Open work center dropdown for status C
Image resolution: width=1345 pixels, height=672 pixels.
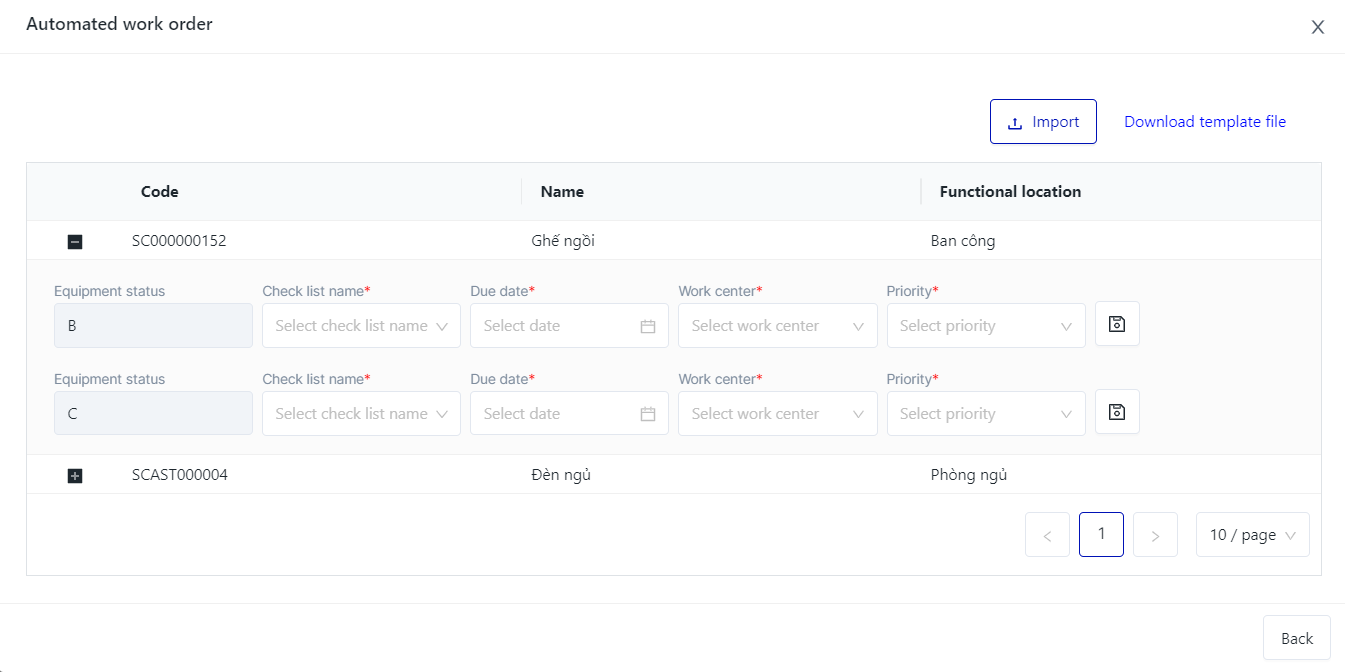(x=777, y=414)
